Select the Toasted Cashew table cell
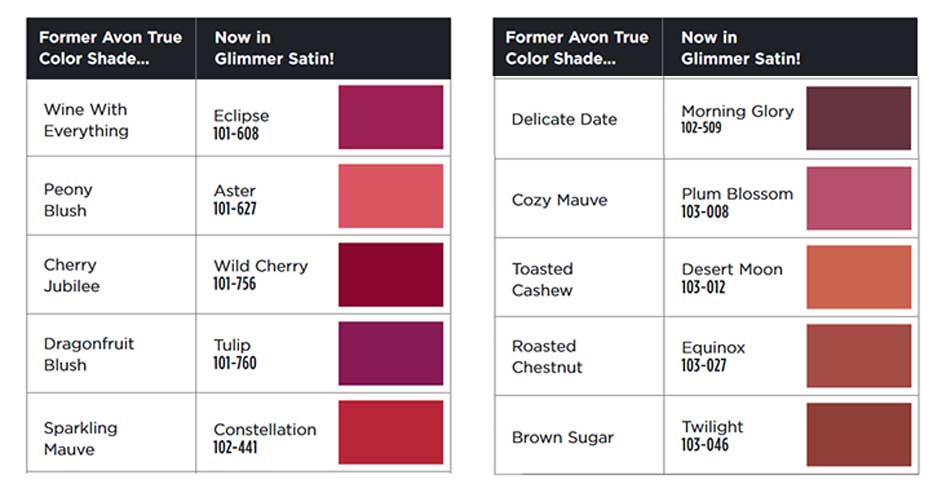The width and height of the screenshot is (942, 500). coord(579,277)
